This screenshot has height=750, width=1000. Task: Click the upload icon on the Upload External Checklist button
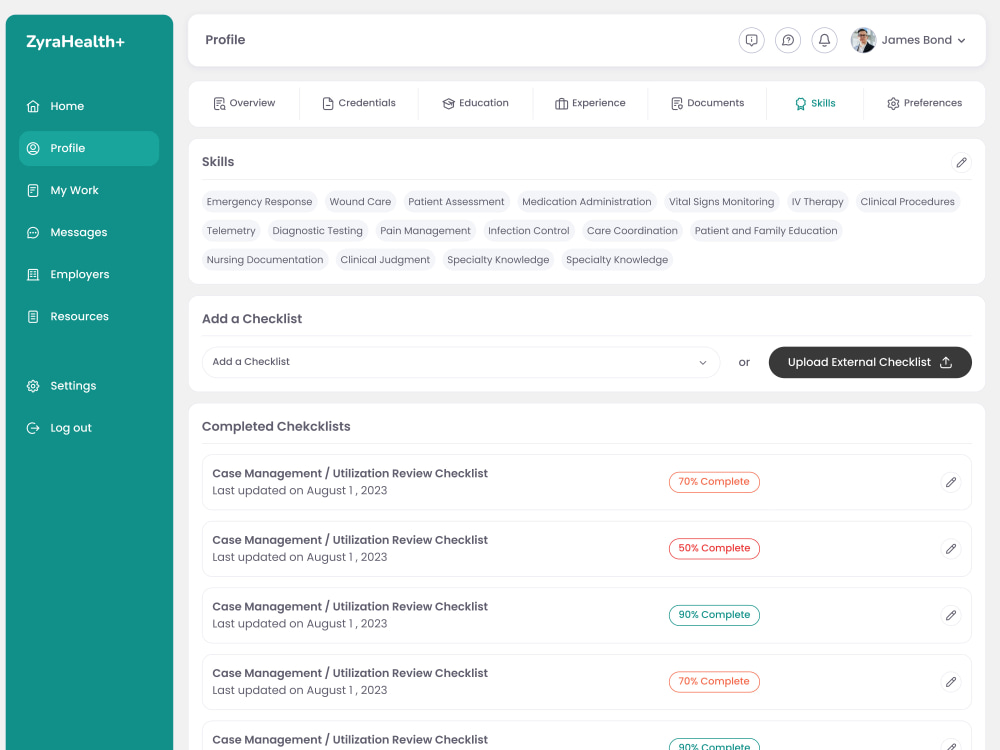(946, 362)
